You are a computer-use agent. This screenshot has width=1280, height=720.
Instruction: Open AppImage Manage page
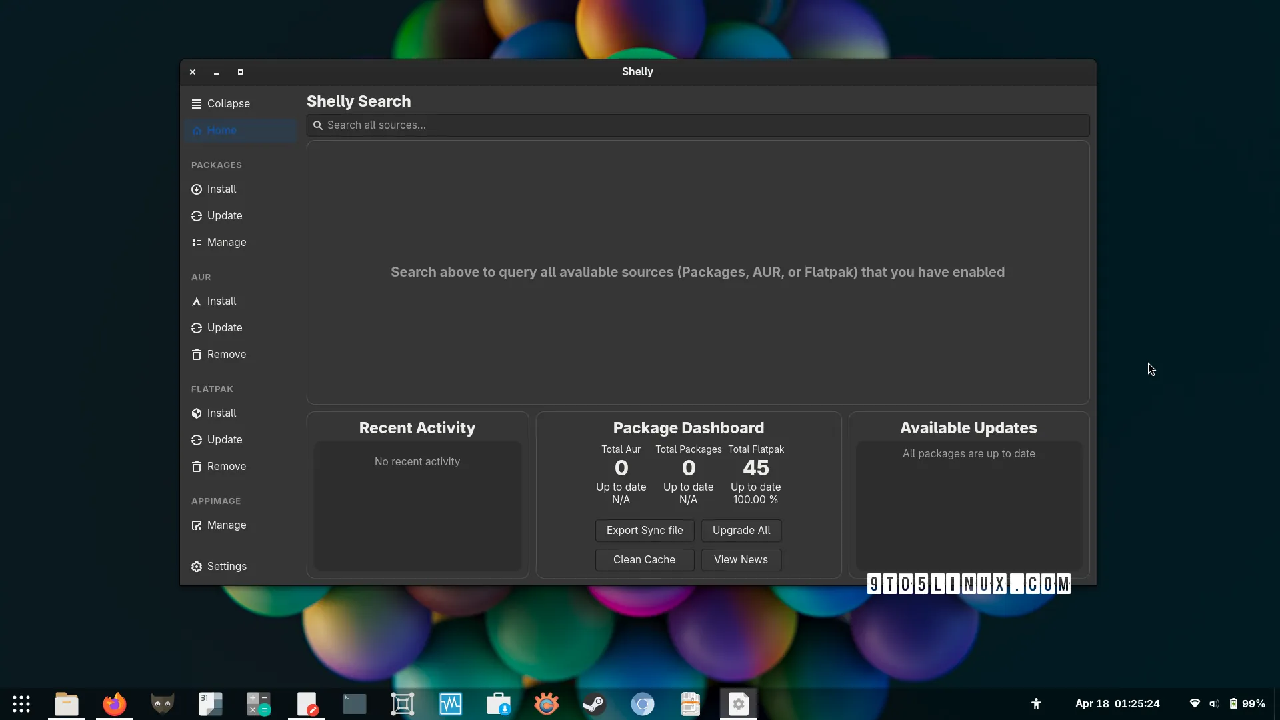click(225, 526)
